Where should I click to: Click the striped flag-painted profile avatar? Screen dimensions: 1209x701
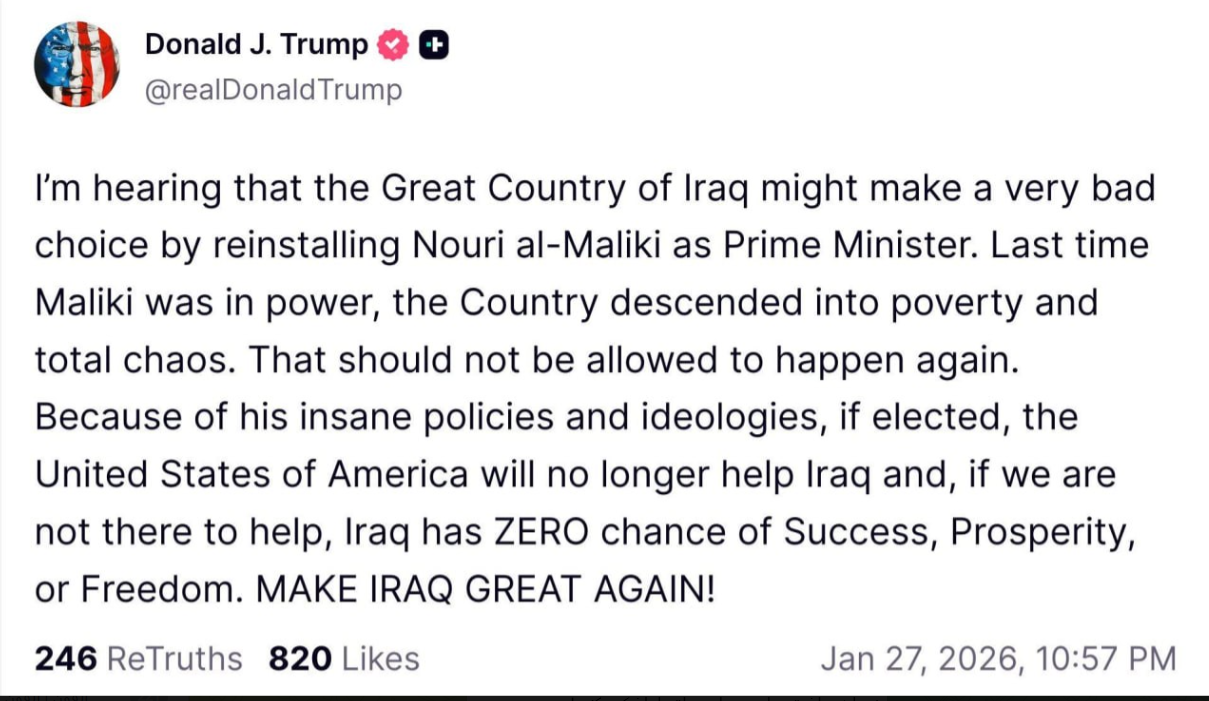click(77, 64)
